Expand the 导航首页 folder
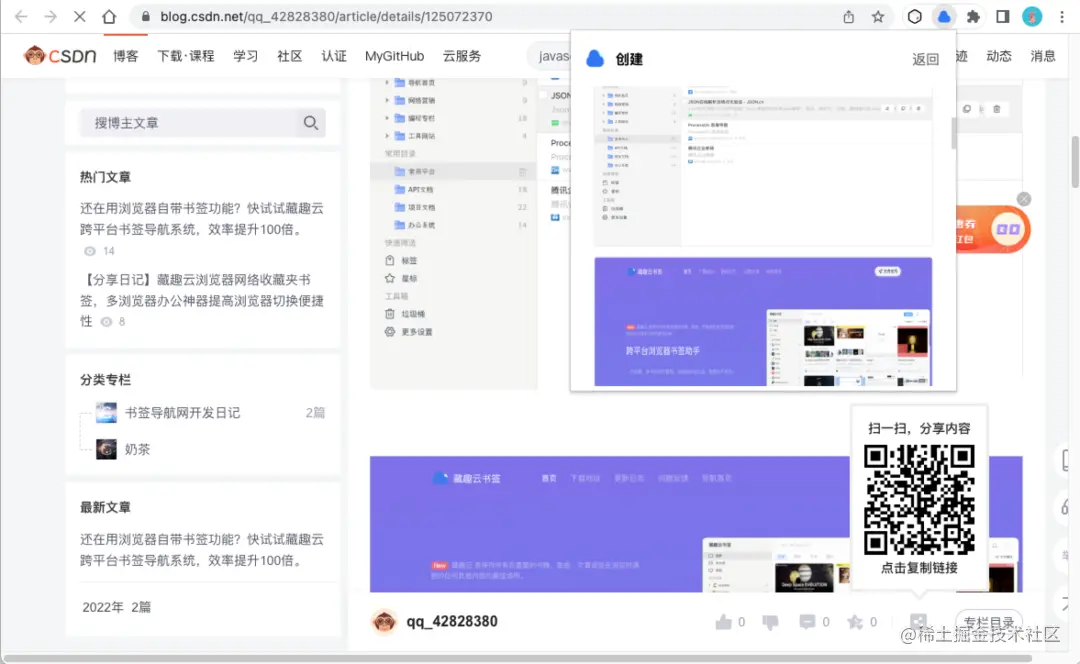Screen dimensions: 1080x664 click(387, 83)
